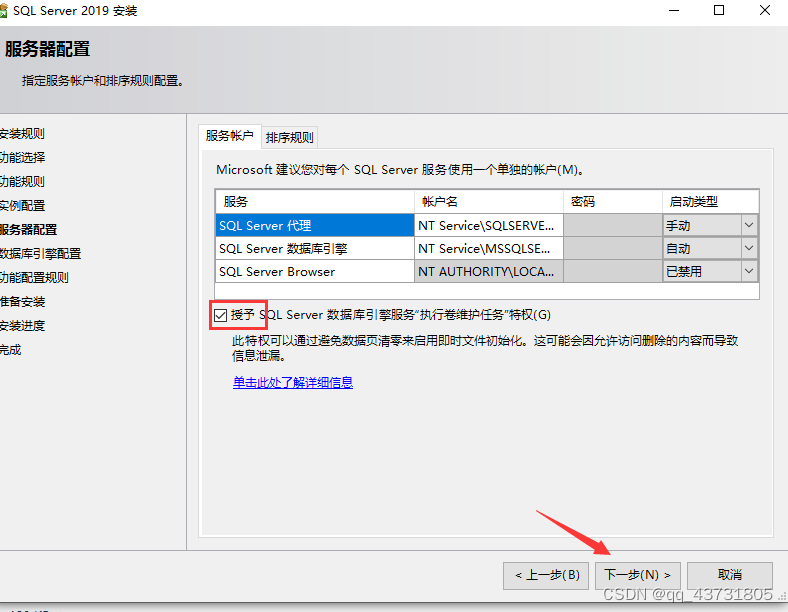
Task: Select the 服务器配置 step in sidebar
Action: pyautogui.click(x=28, y=230)
